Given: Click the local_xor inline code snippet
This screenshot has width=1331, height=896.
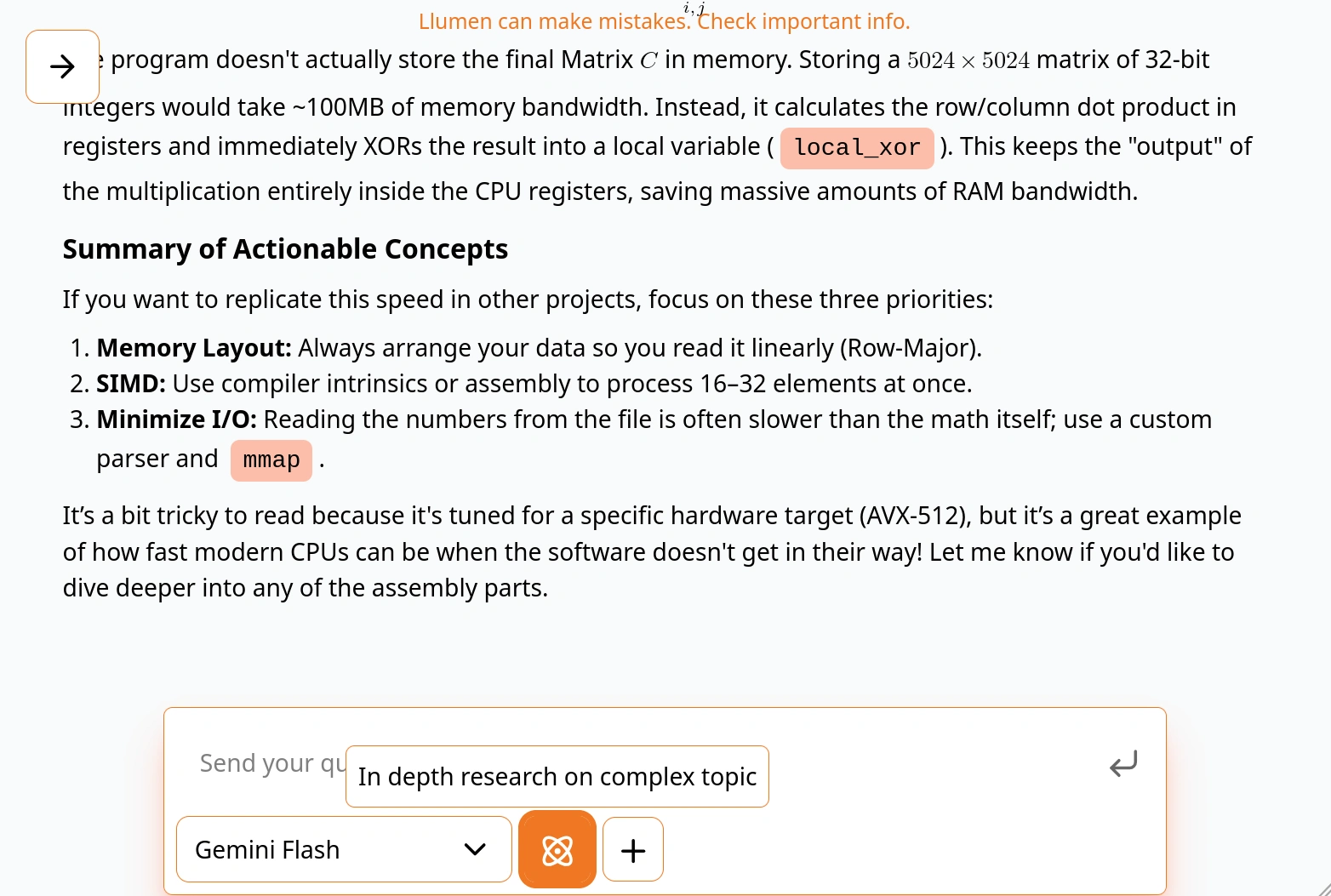Looking at the screenshot, I should pos(857,148).
